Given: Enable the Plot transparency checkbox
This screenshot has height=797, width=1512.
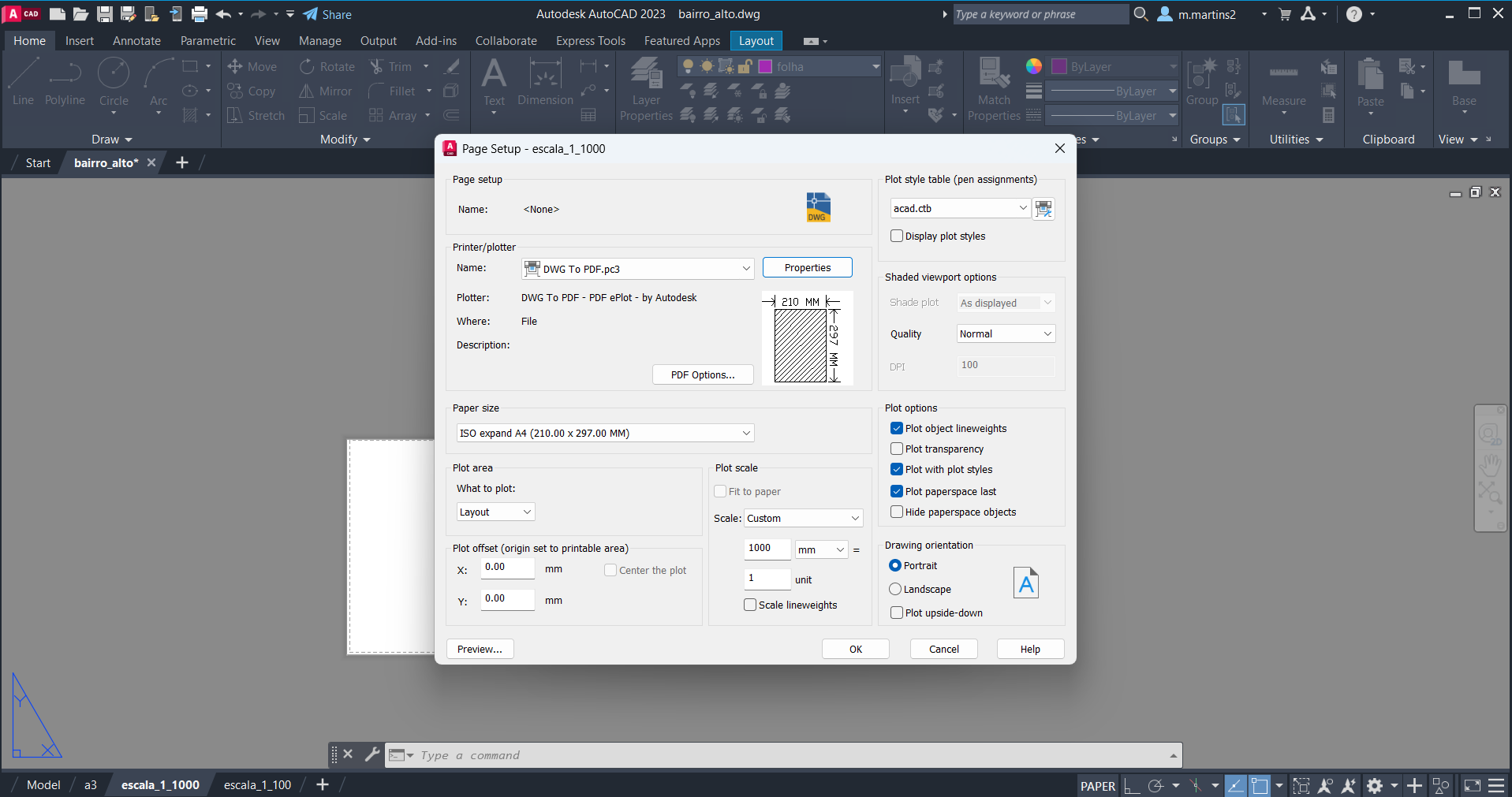Looking at the screenshot, I should 897,449.
